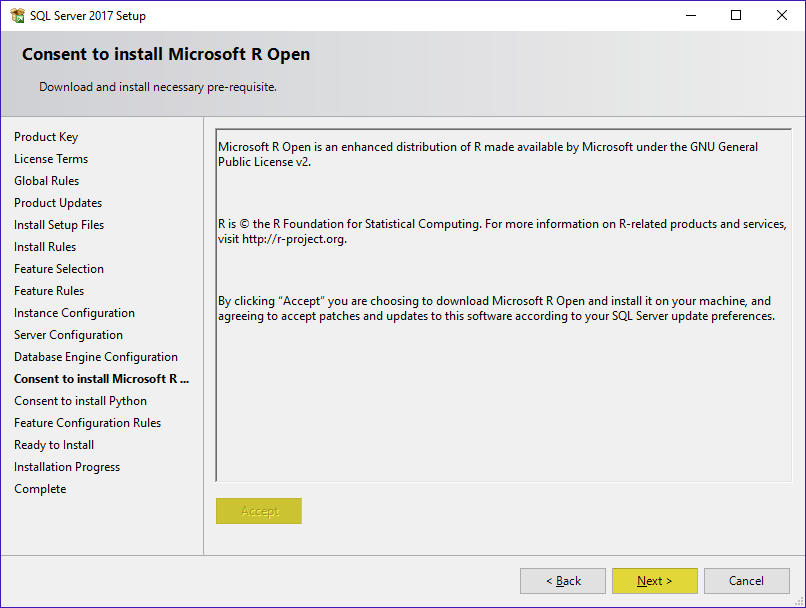Select the Feature Configuration Rules step

coord(87,423)
